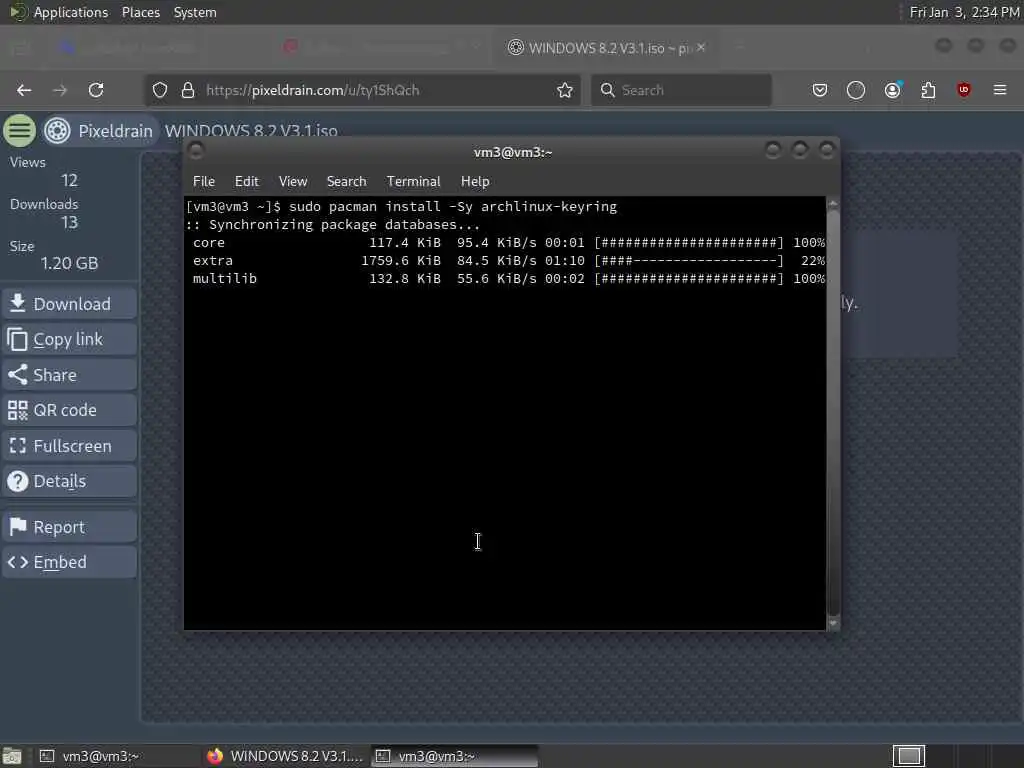Bookmark this page with the star icon
Screen dimensions: 1024x768
(565, 90)
